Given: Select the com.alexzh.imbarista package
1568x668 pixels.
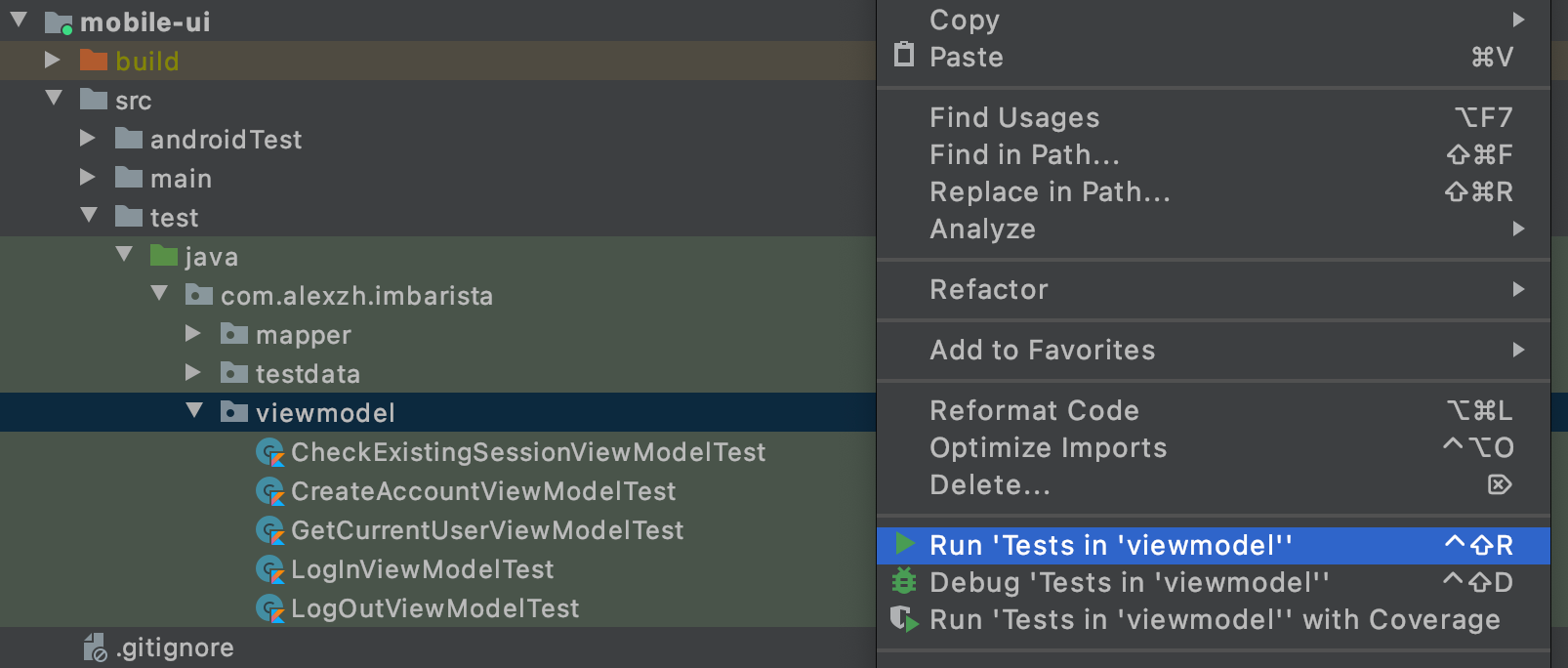Looking at the screenshot, I should 356,296.
